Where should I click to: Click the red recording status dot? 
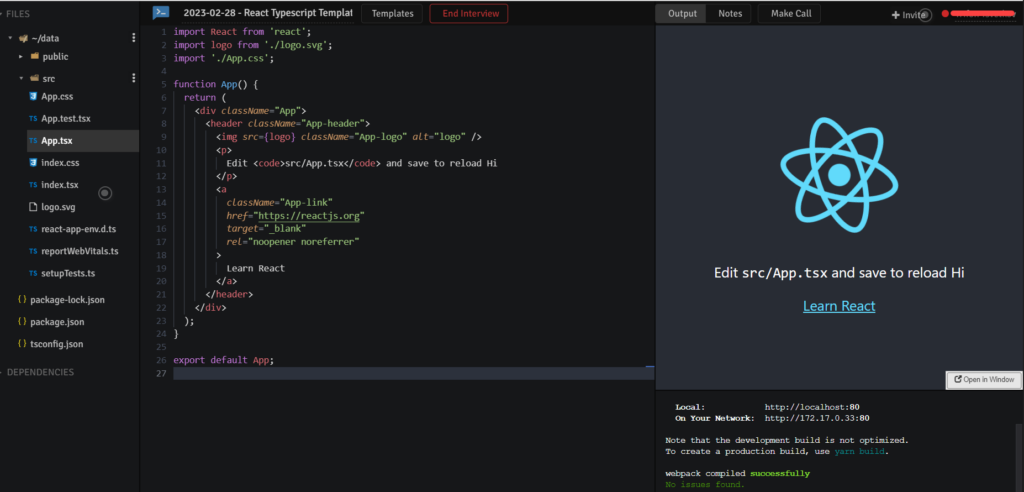pyautogui.click(x=944, y=14)
